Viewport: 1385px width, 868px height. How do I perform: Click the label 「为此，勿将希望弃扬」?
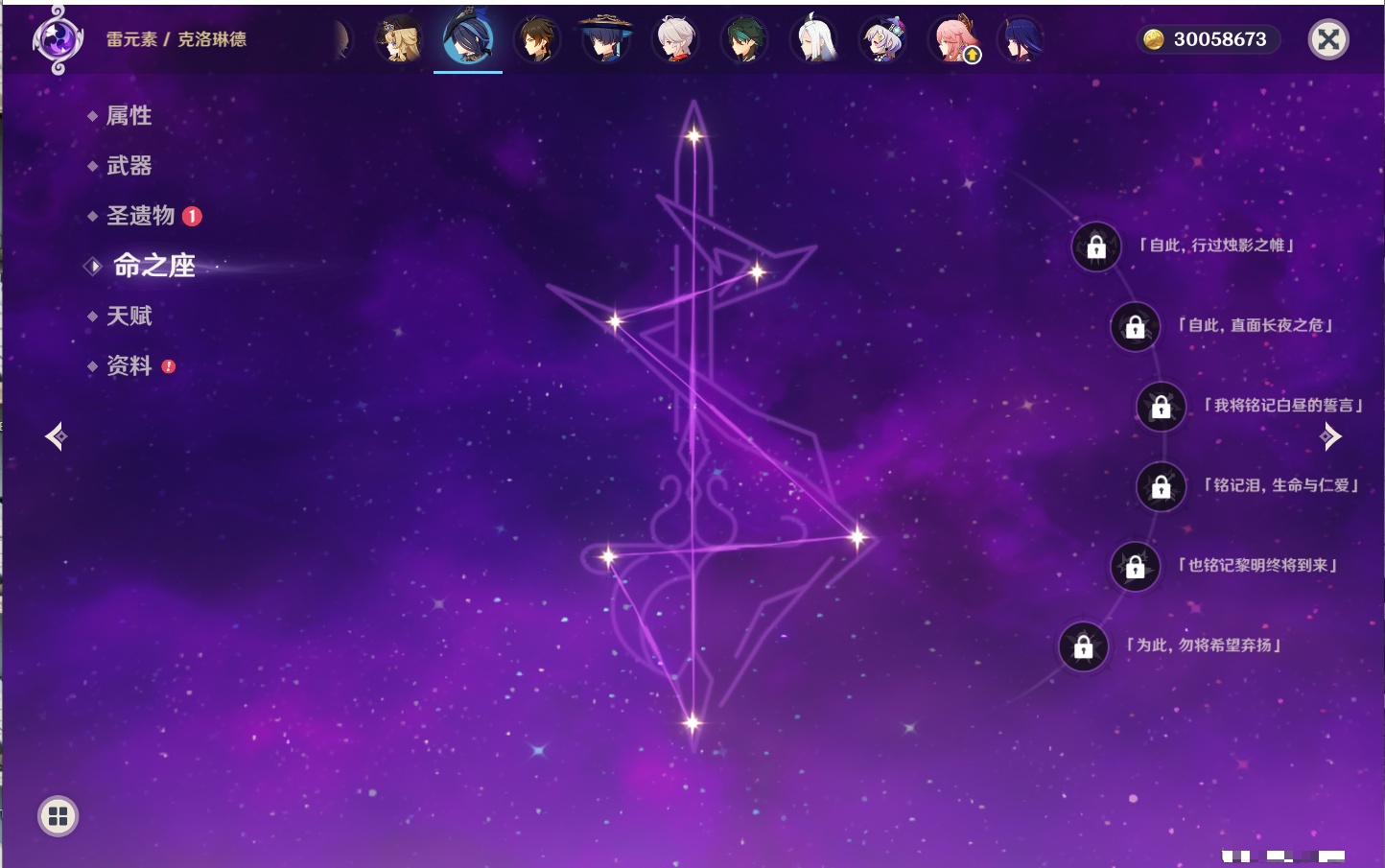1204,645
